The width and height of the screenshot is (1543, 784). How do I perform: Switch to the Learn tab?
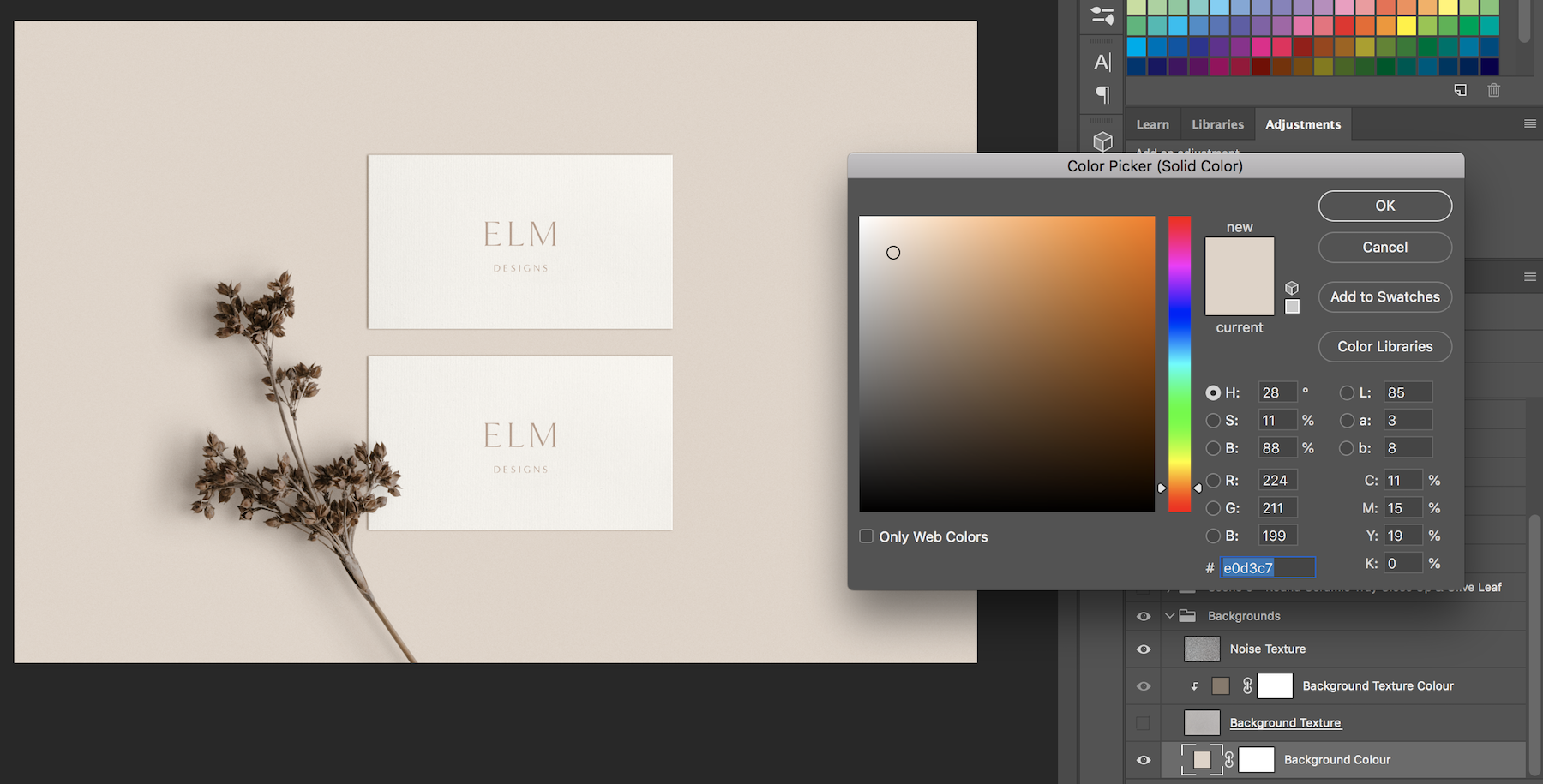click(1152, 124)
